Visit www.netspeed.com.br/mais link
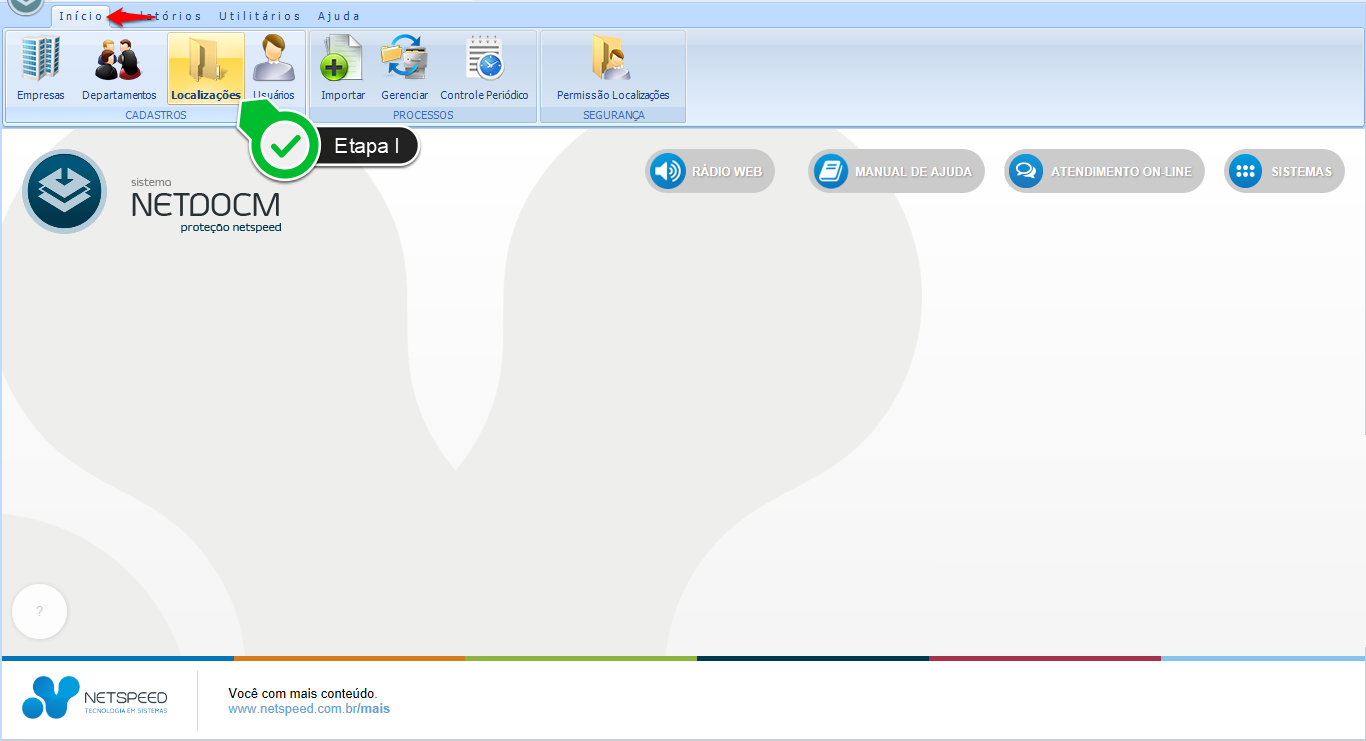1366x741 pixels. (309, 709)
